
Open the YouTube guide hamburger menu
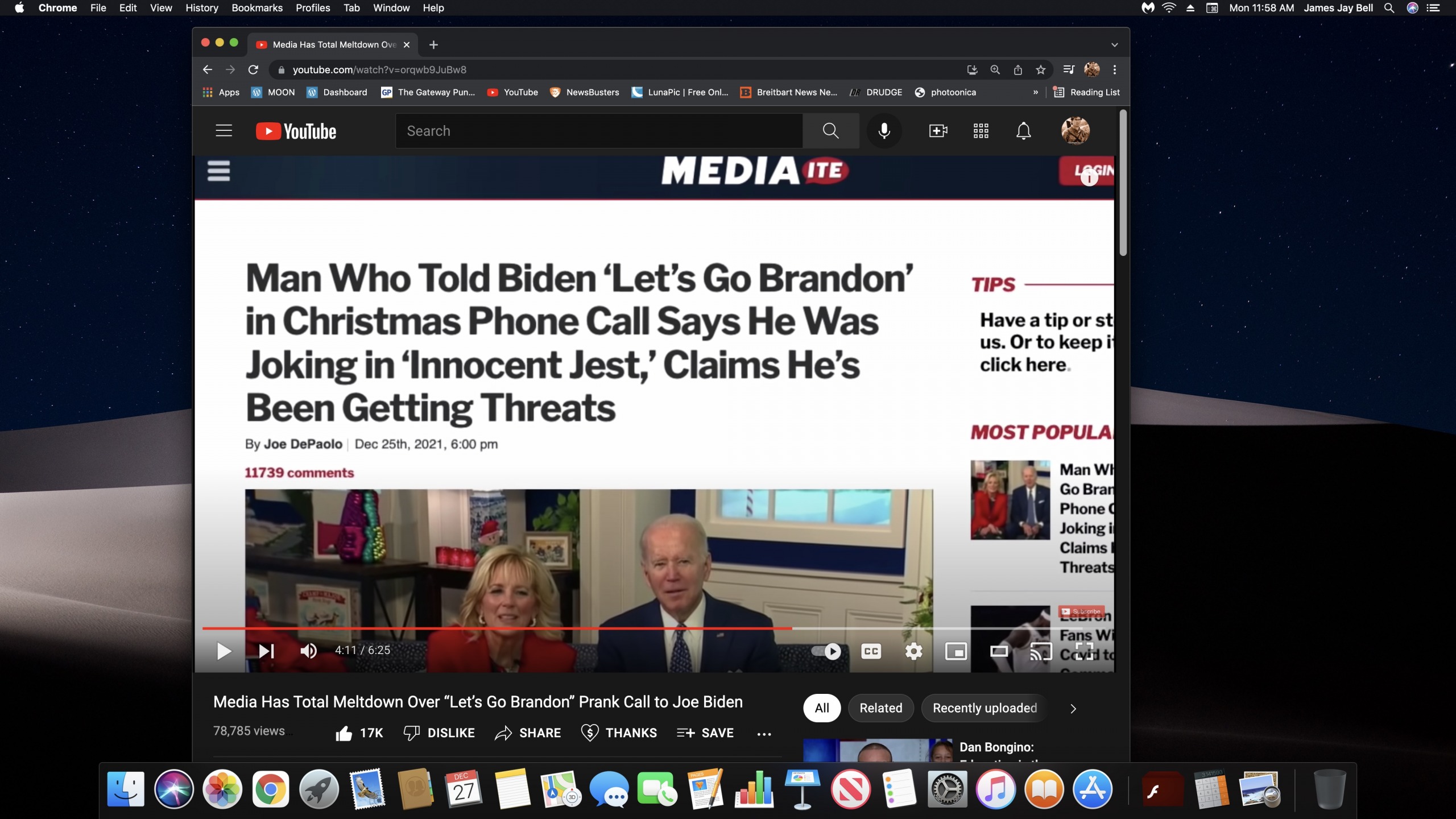coord(224,131)
